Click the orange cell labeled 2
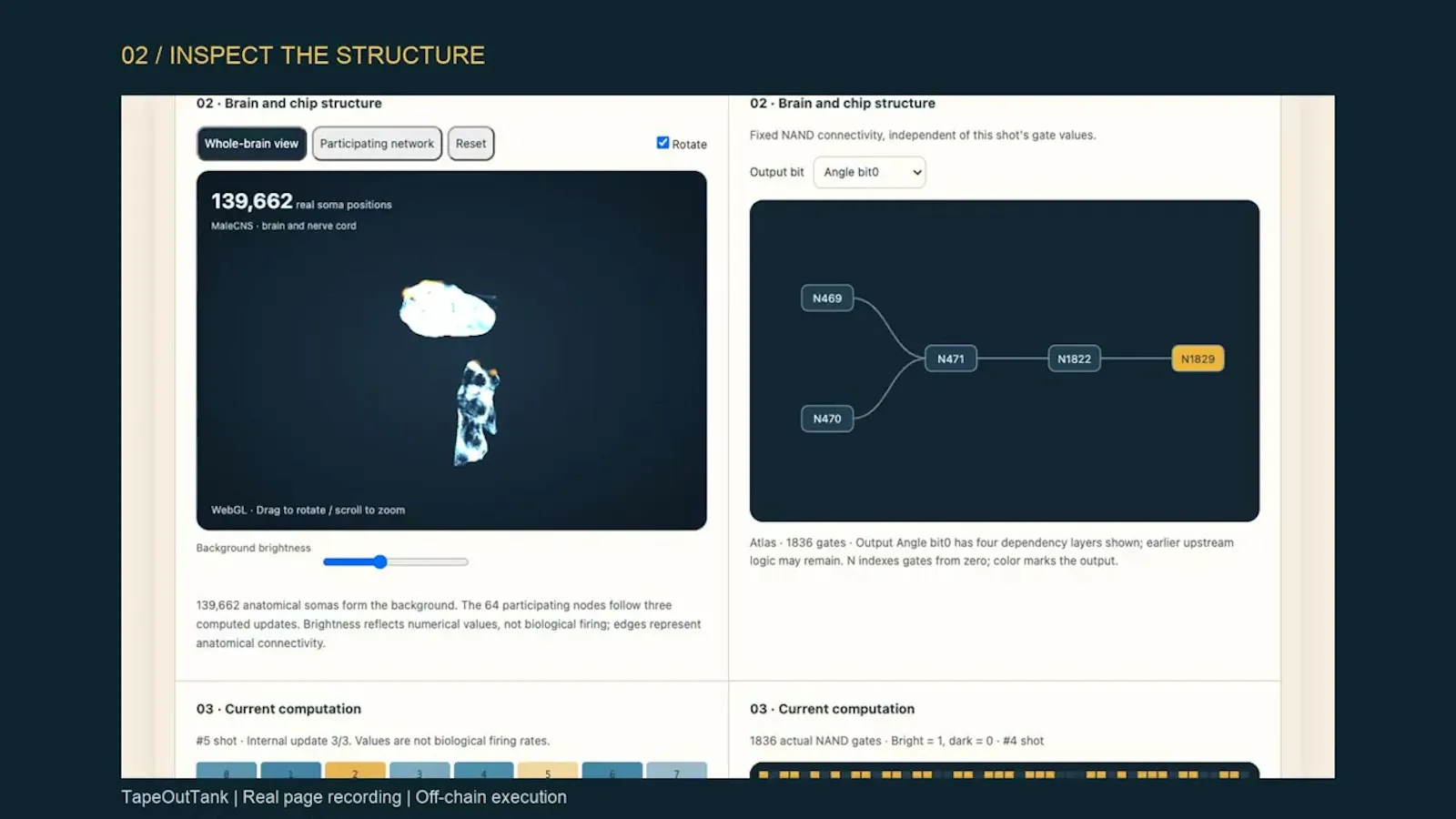This screenshot has height=819, width=1456. click(x=355, y=771)
